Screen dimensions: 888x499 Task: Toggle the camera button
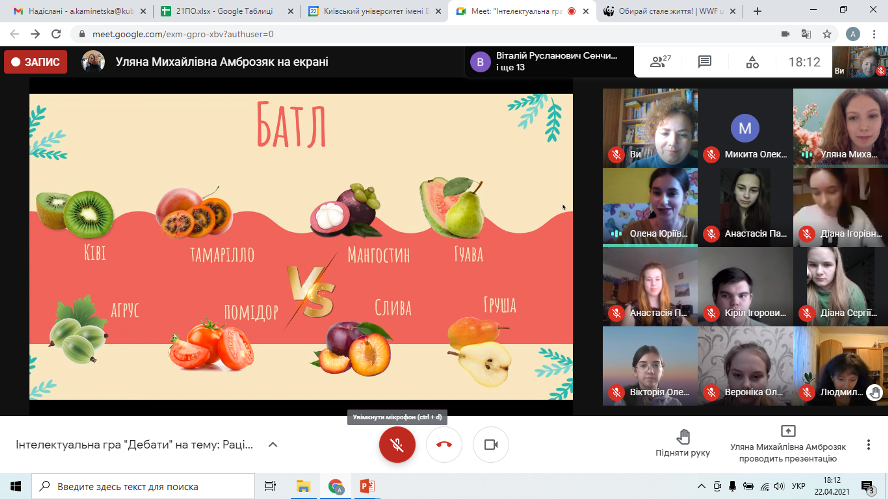click(490, 445)
